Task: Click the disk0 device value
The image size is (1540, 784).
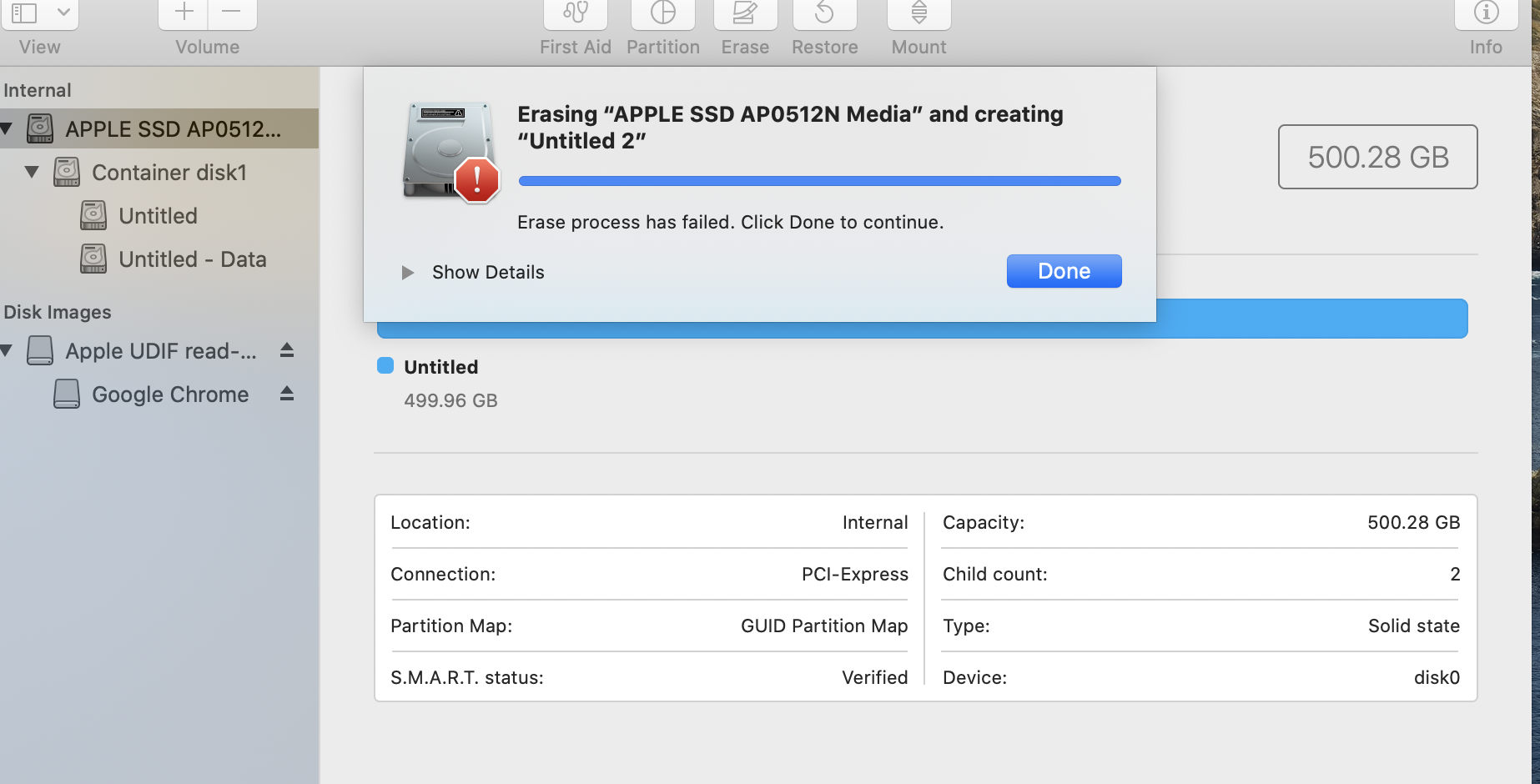Action: coord(1437,677)
